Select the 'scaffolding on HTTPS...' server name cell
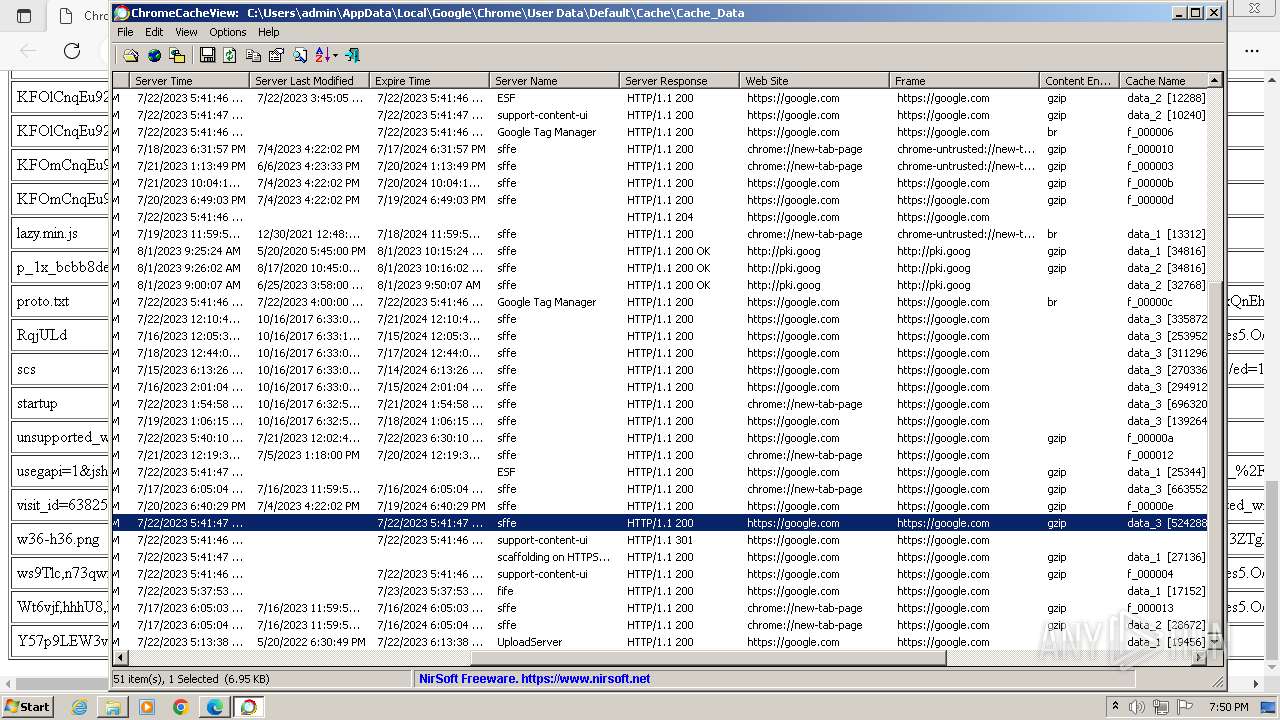 (554, 557)
